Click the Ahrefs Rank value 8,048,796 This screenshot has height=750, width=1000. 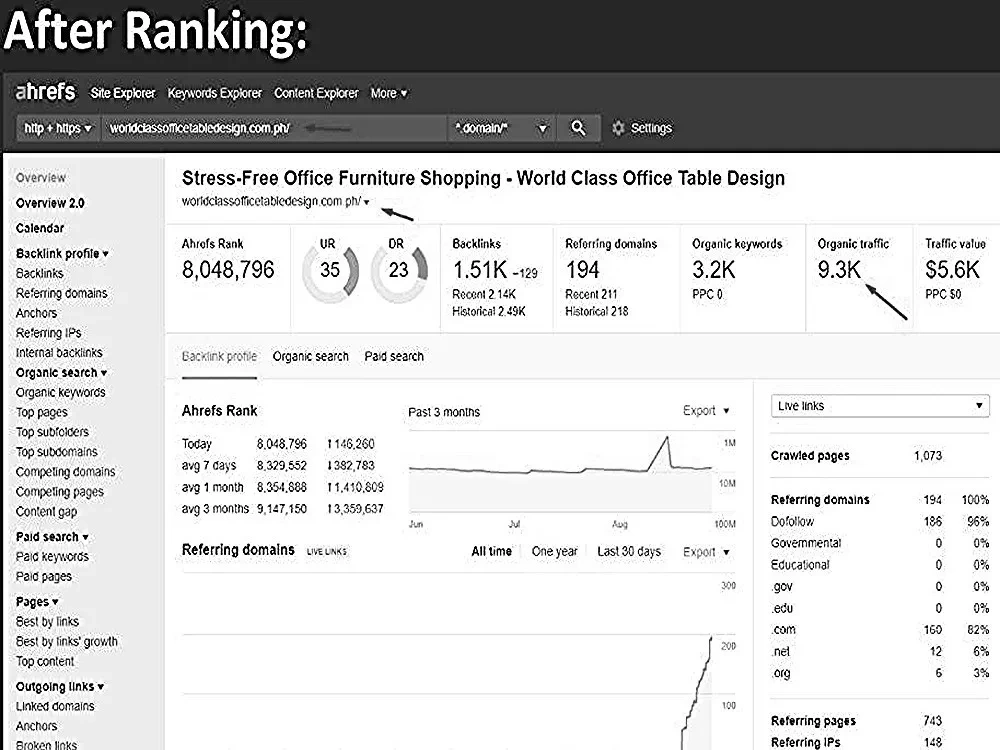(x=228, y=270)
